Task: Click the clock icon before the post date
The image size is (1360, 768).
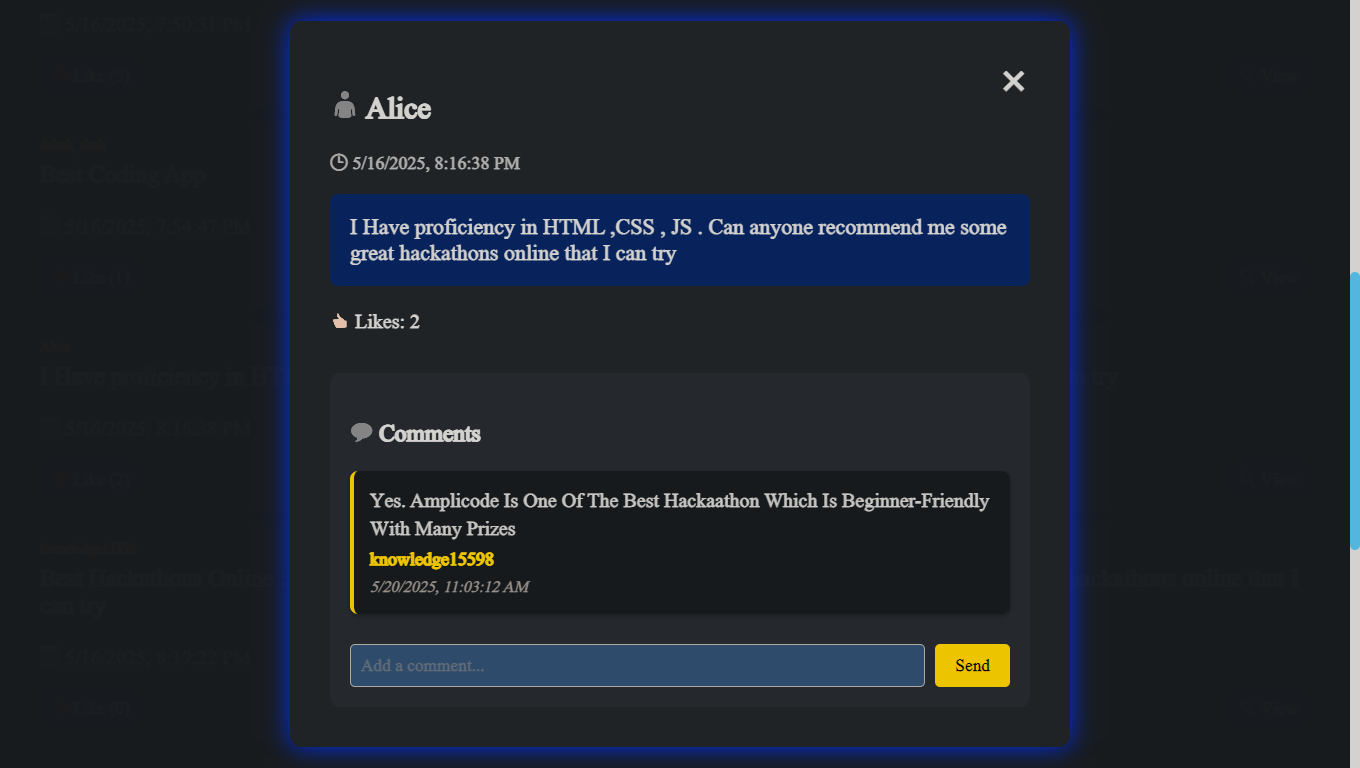Action: coord(339,162)
